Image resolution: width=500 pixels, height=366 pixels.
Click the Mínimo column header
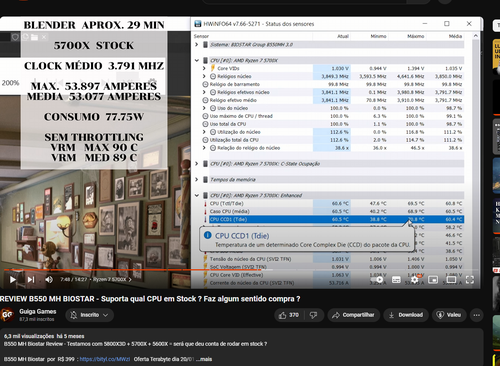click(x=378, y=36)
